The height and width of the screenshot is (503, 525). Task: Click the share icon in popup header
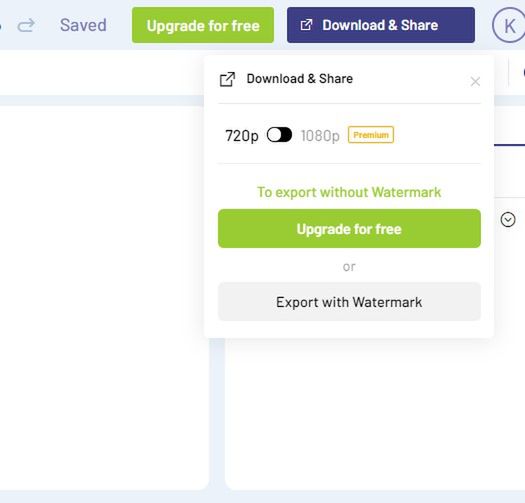227,79
